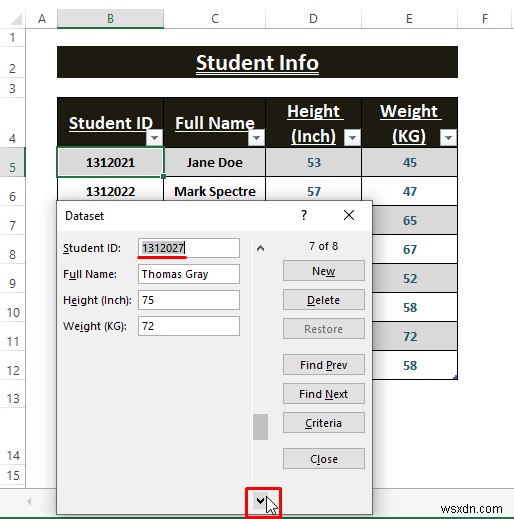Select the weight cell with 65
514x519 pixels.
pyautogui.click(x=415, y=220)
